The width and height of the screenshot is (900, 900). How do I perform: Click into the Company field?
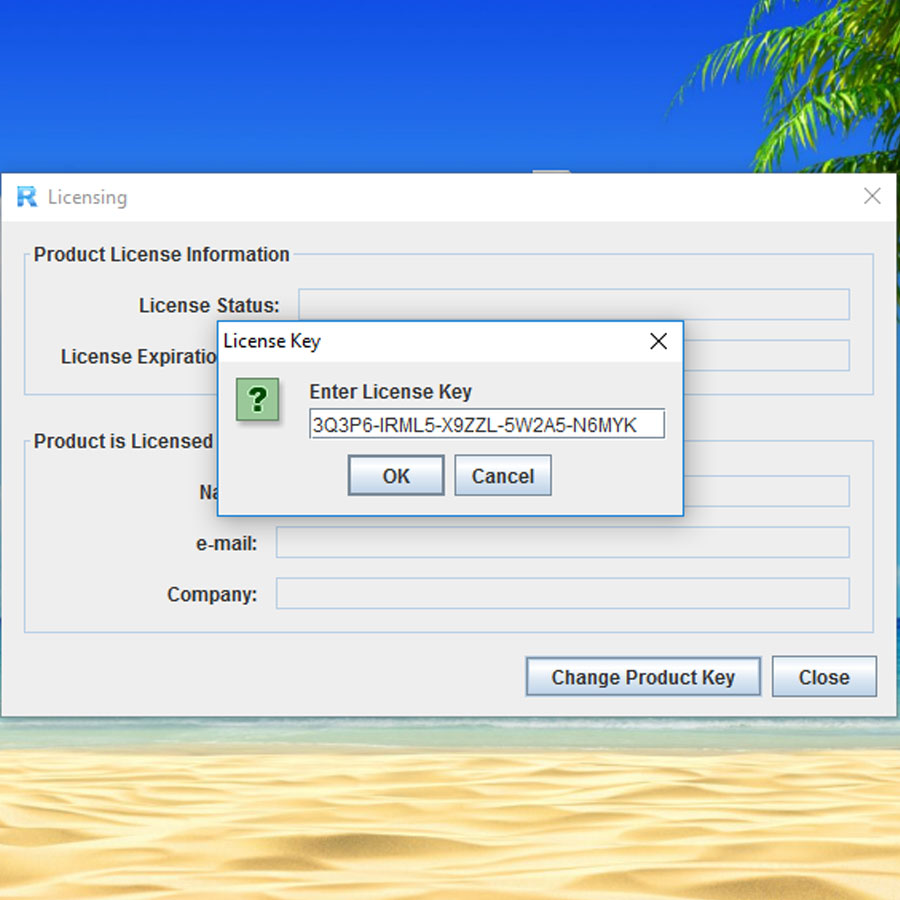pos(562,593)
